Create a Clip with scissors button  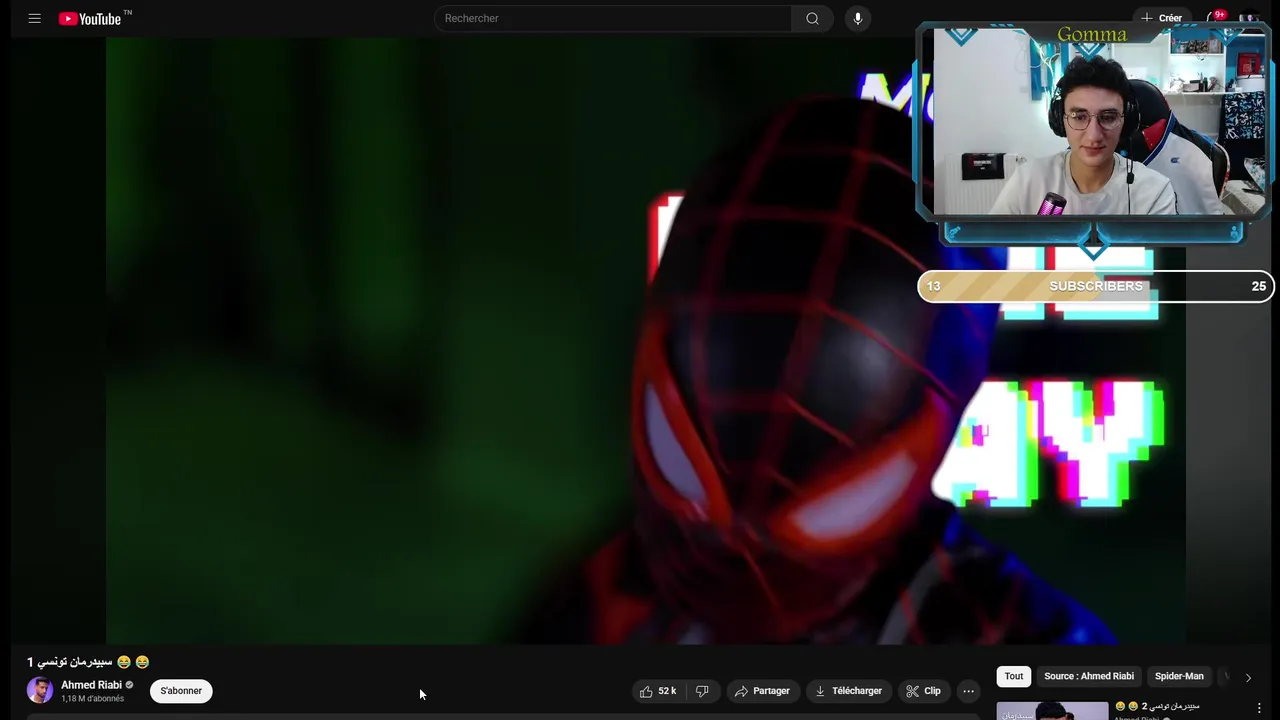coord(923,691)
